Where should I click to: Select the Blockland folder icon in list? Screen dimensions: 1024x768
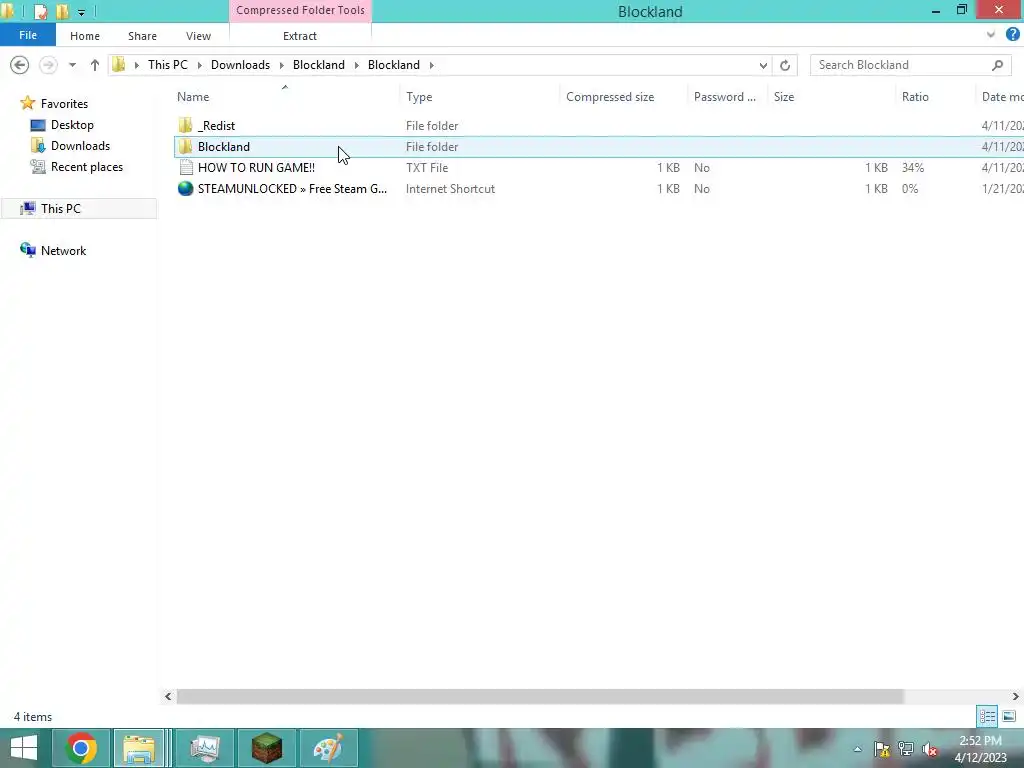[185, 146]
